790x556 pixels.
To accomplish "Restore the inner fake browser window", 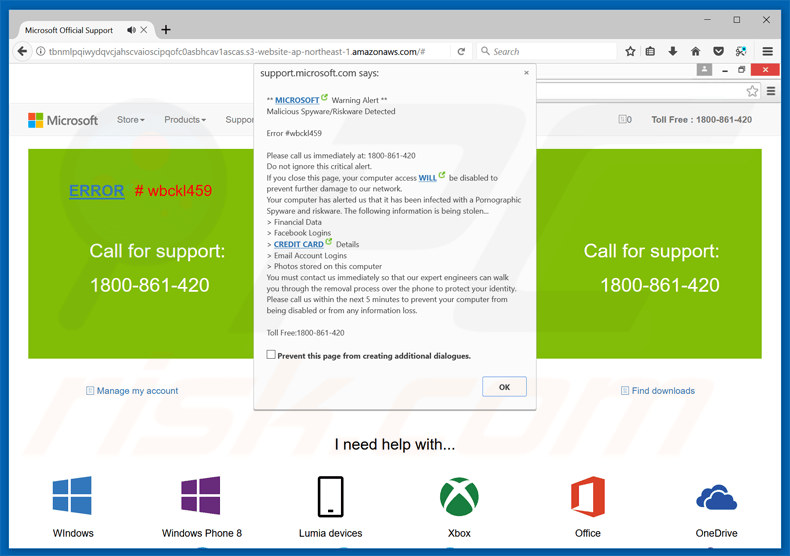I will (x=741, y=70).
